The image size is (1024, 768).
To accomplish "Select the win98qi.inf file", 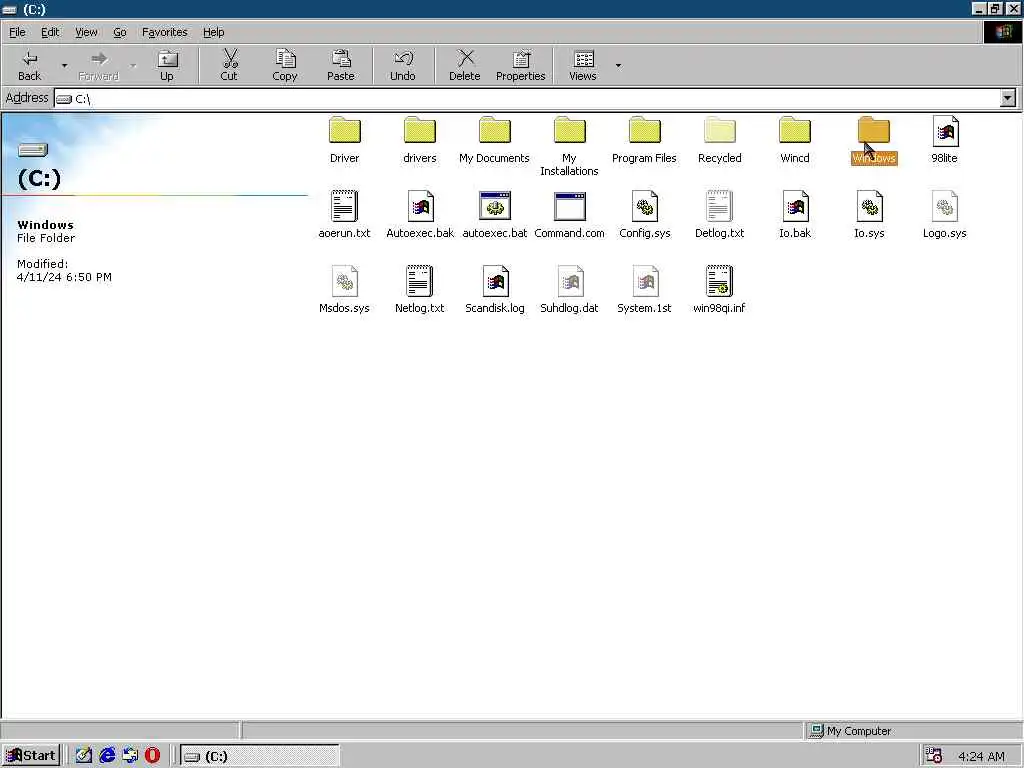I will click(x=719, y=290).
